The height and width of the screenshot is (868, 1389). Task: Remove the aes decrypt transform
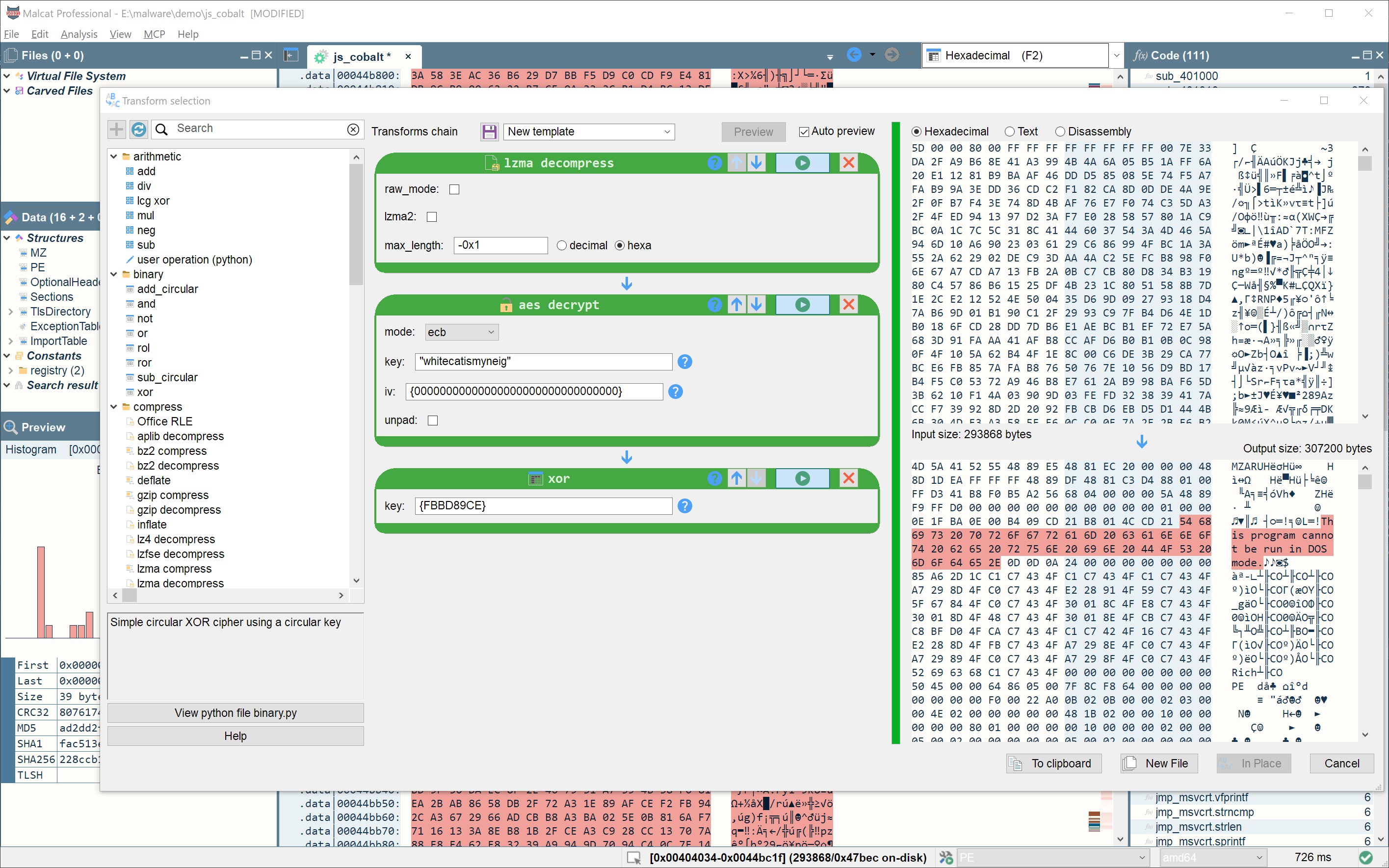[x=848, y=304]
